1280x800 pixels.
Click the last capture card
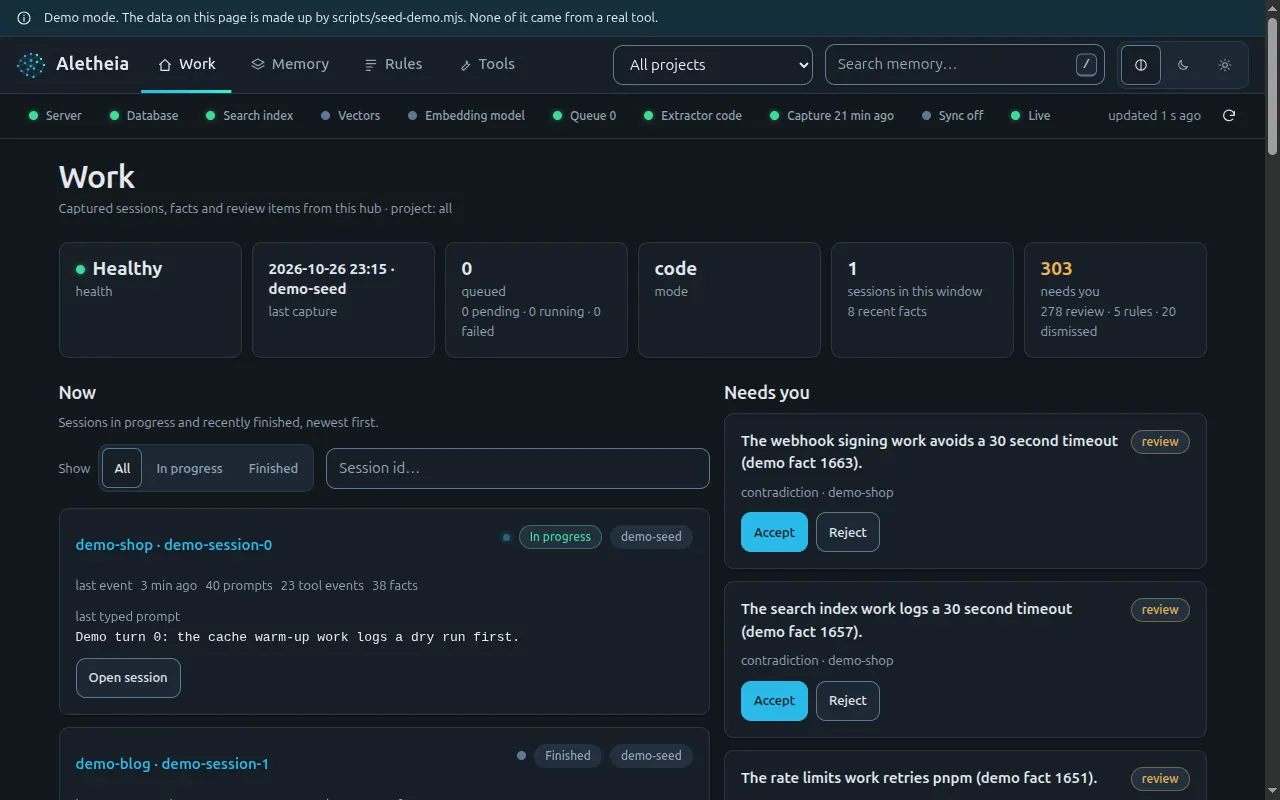click(343, 300)
